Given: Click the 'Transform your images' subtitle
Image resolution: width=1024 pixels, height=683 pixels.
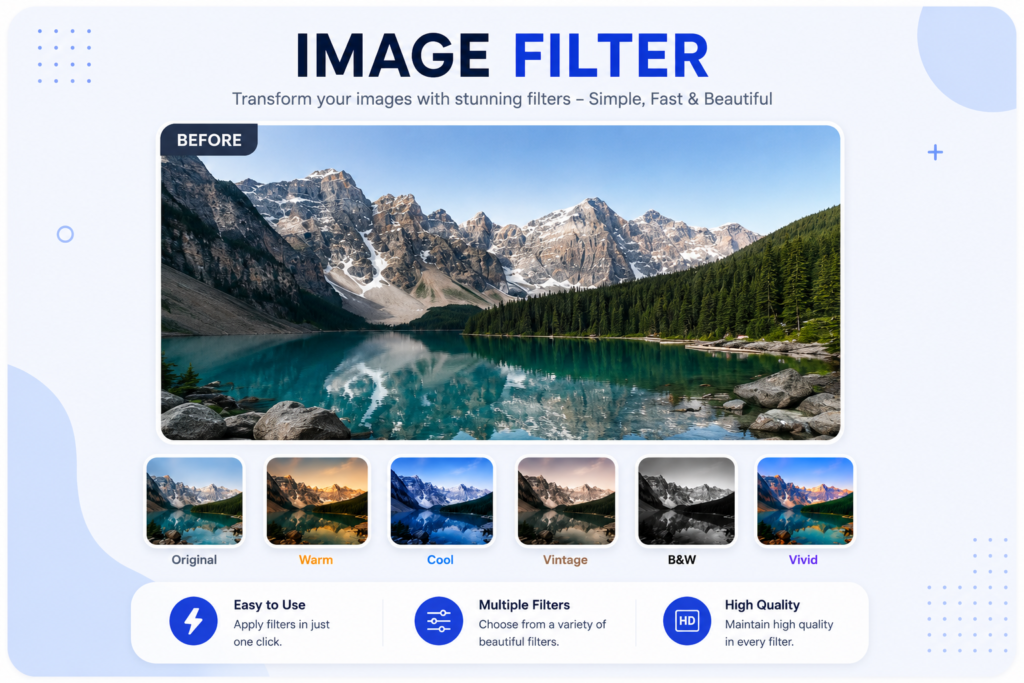Looking at the screenshot, I should [502, 99].
